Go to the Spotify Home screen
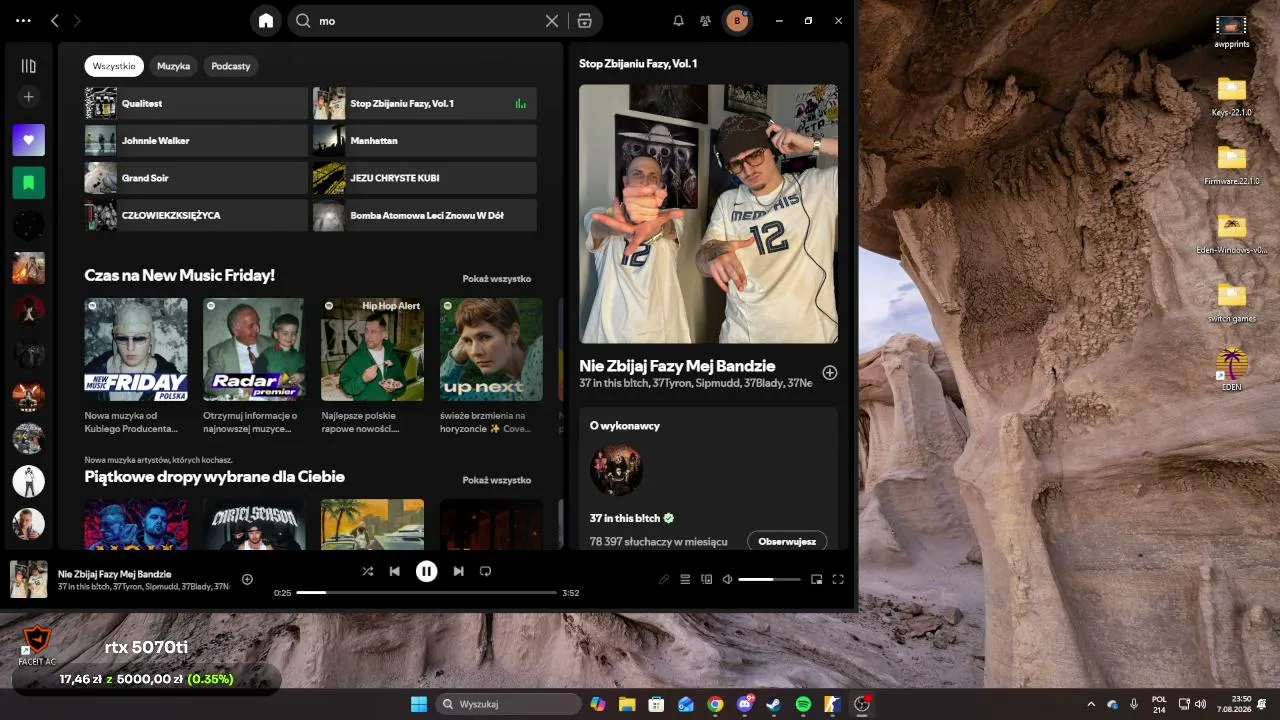The image size is (1280, 720). (x=265, y=20)
